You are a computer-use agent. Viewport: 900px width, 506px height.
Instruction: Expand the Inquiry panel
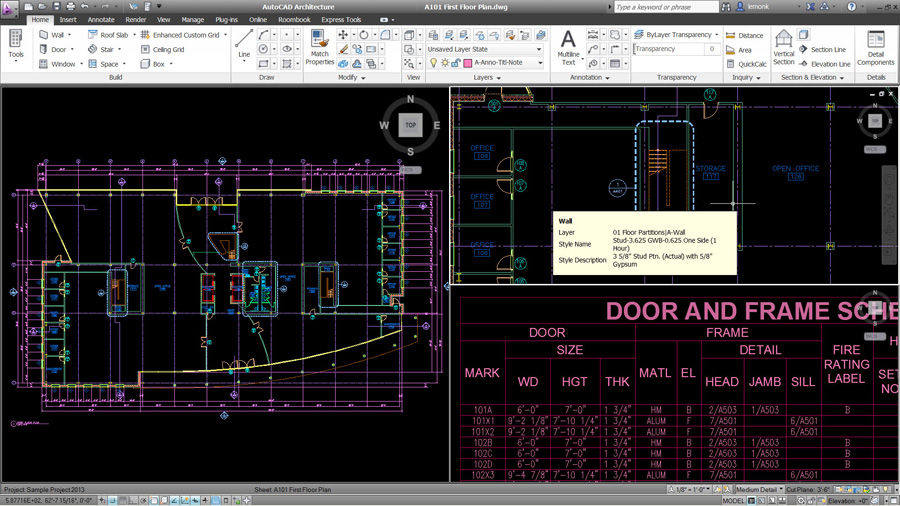point(746,77)
